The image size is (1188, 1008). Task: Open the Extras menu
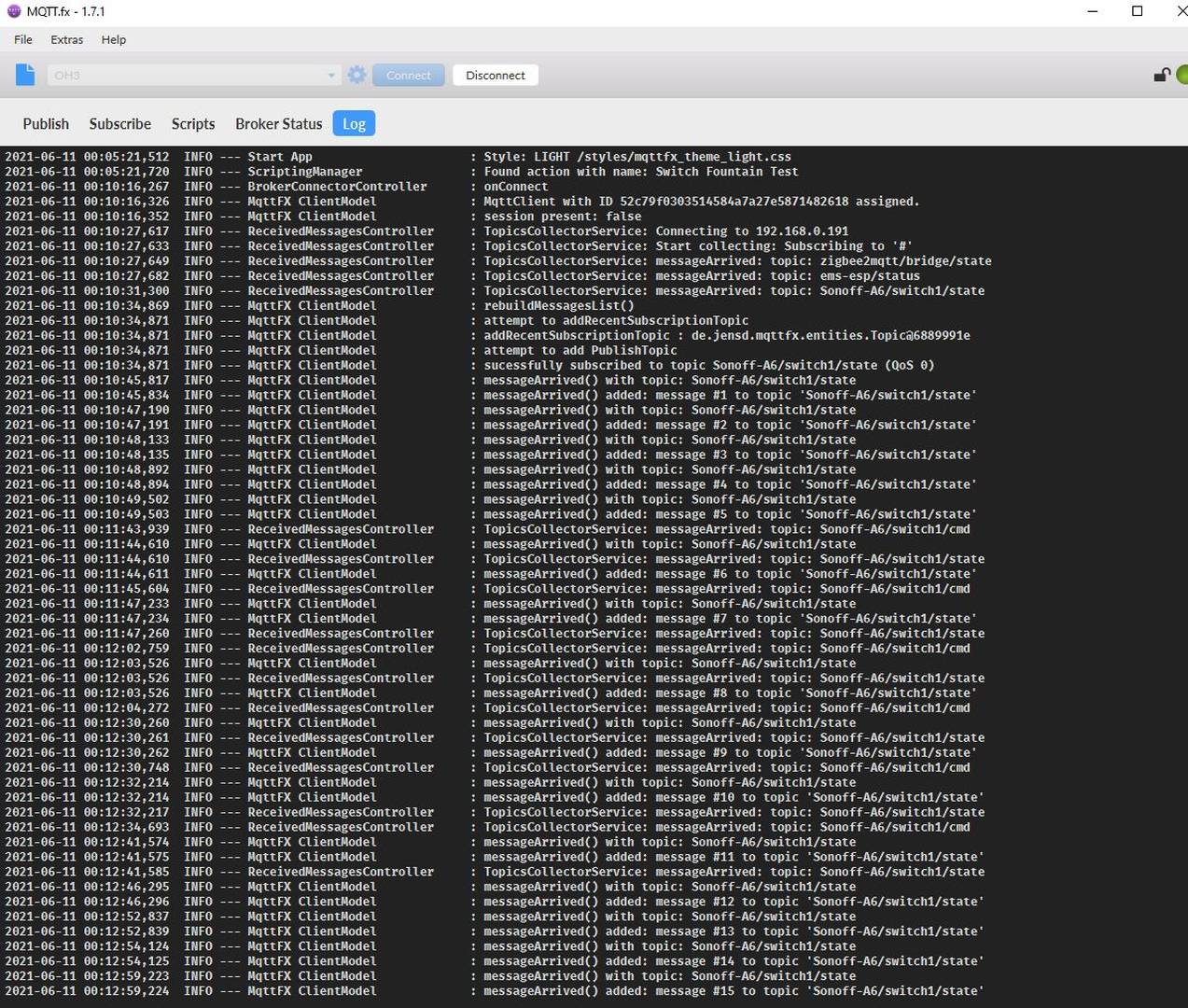67,39
